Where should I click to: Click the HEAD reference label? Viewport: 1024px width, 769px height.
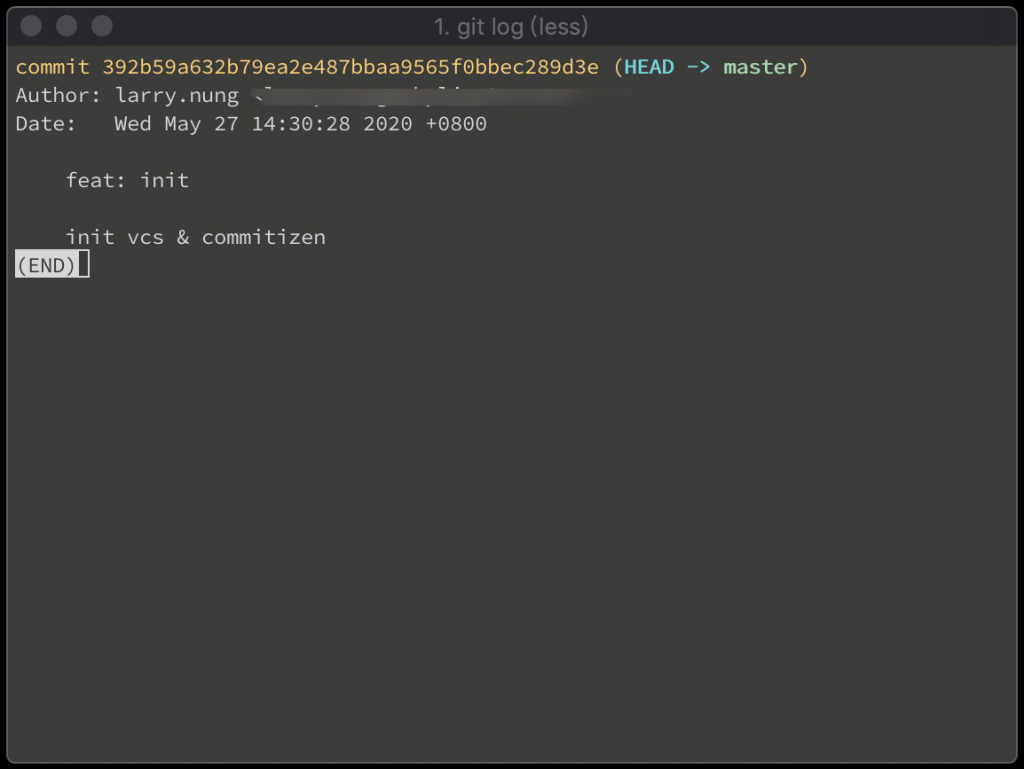pos(649,67)
